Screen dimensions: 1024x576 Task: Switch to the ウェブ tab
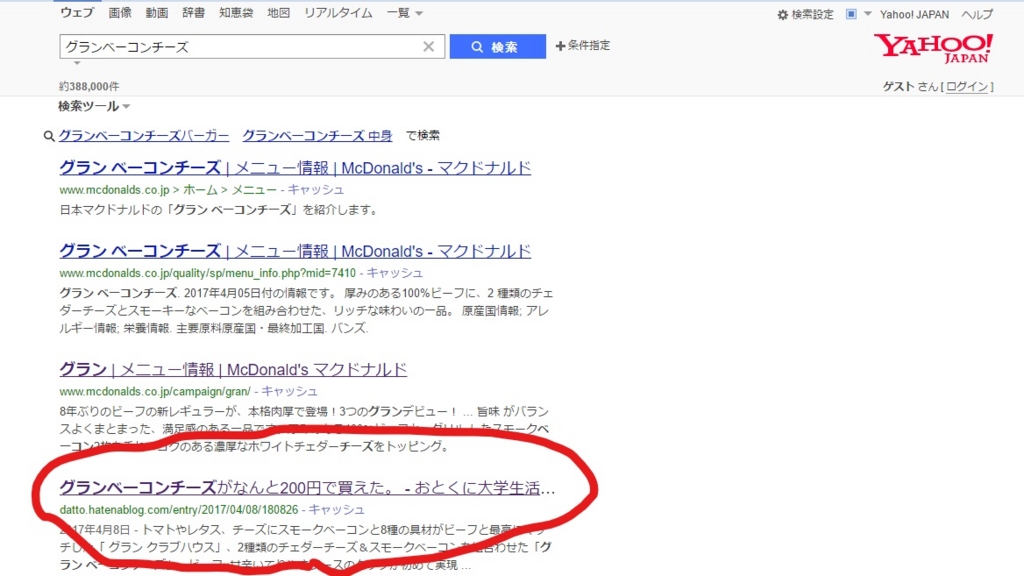(76, 12)
